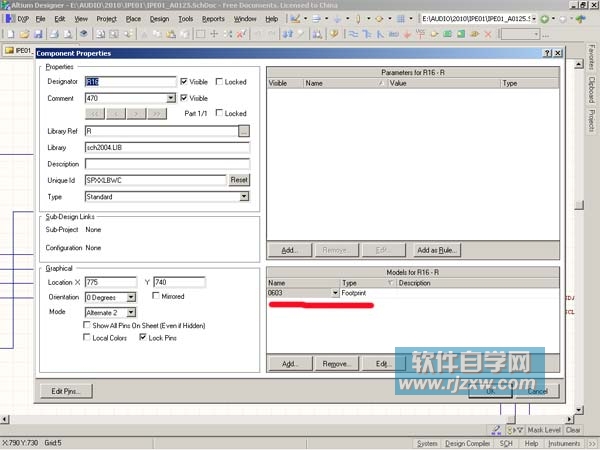Viewport: 600px width, 450px height.
Task: Click the dialog help question-mark button
Action: point(548,53)
